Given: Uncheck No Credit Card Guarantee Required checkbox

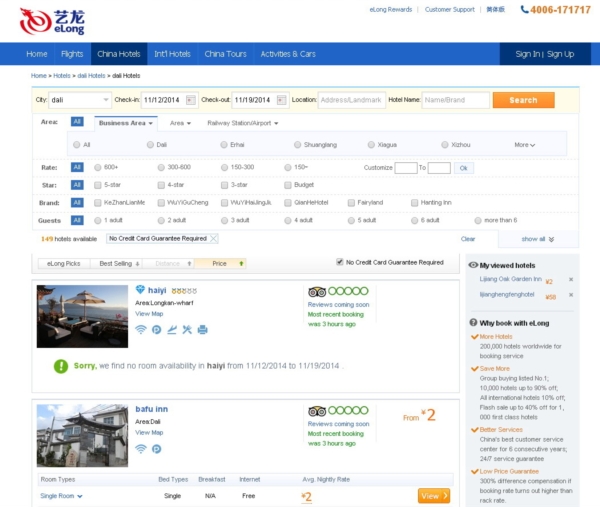Looking at the screenshot, I should pyautogui.click(x=339, y=262).
